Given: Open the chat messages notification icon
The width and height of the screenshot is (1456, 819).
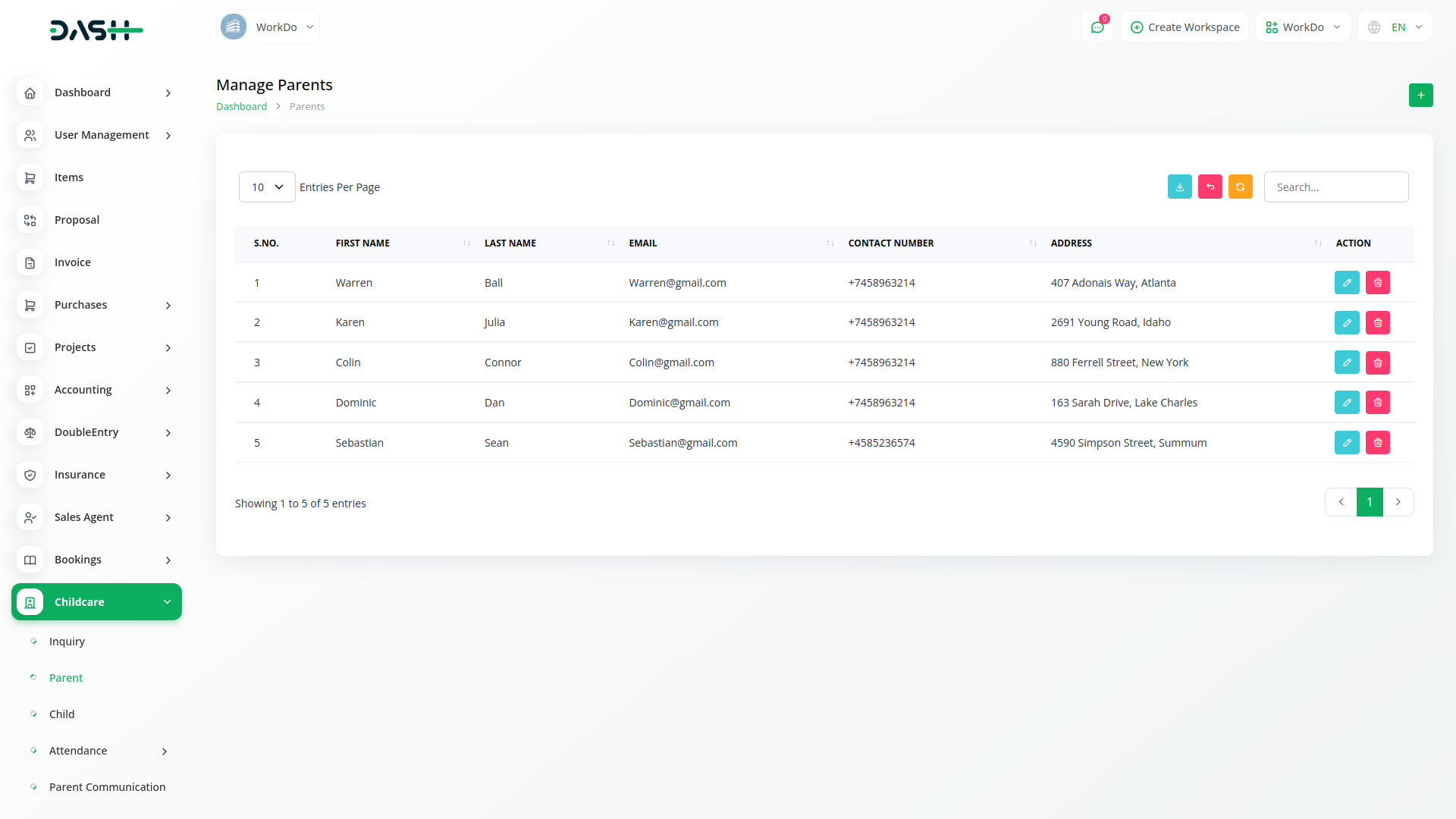Looking at the screenshot, I should tap(1097, 27).
